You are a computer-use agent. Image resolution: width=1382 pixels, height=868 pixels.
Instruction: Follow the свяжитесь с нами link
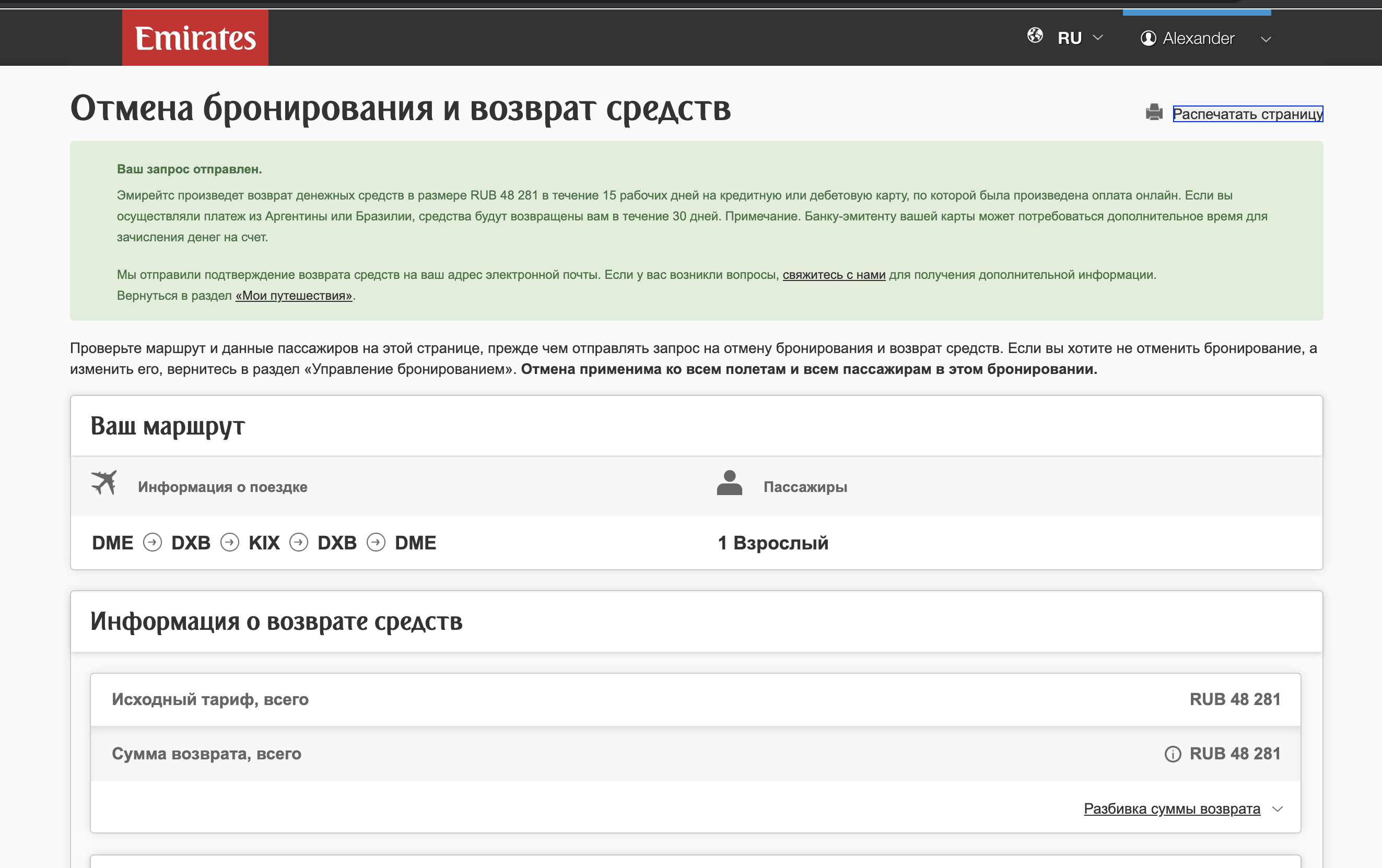tap(834, 275)
